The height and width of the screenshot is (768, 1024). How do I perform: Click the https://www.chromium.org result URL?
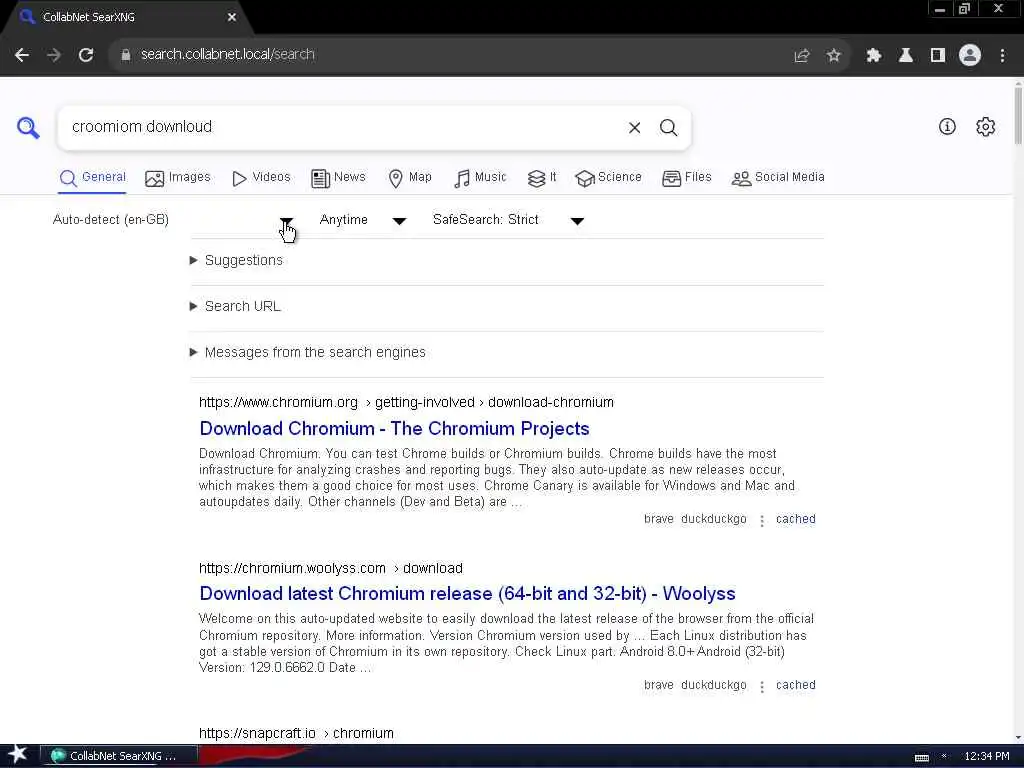pos(406,403)
